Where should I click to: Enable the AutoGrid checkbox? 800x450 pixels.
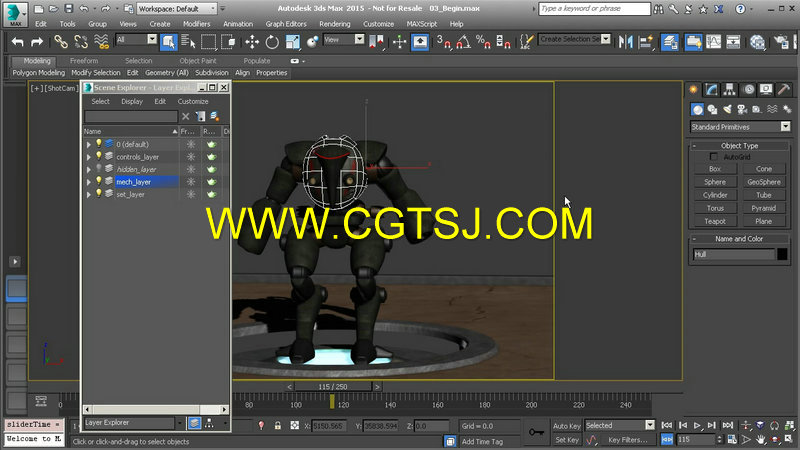point(713,157)
